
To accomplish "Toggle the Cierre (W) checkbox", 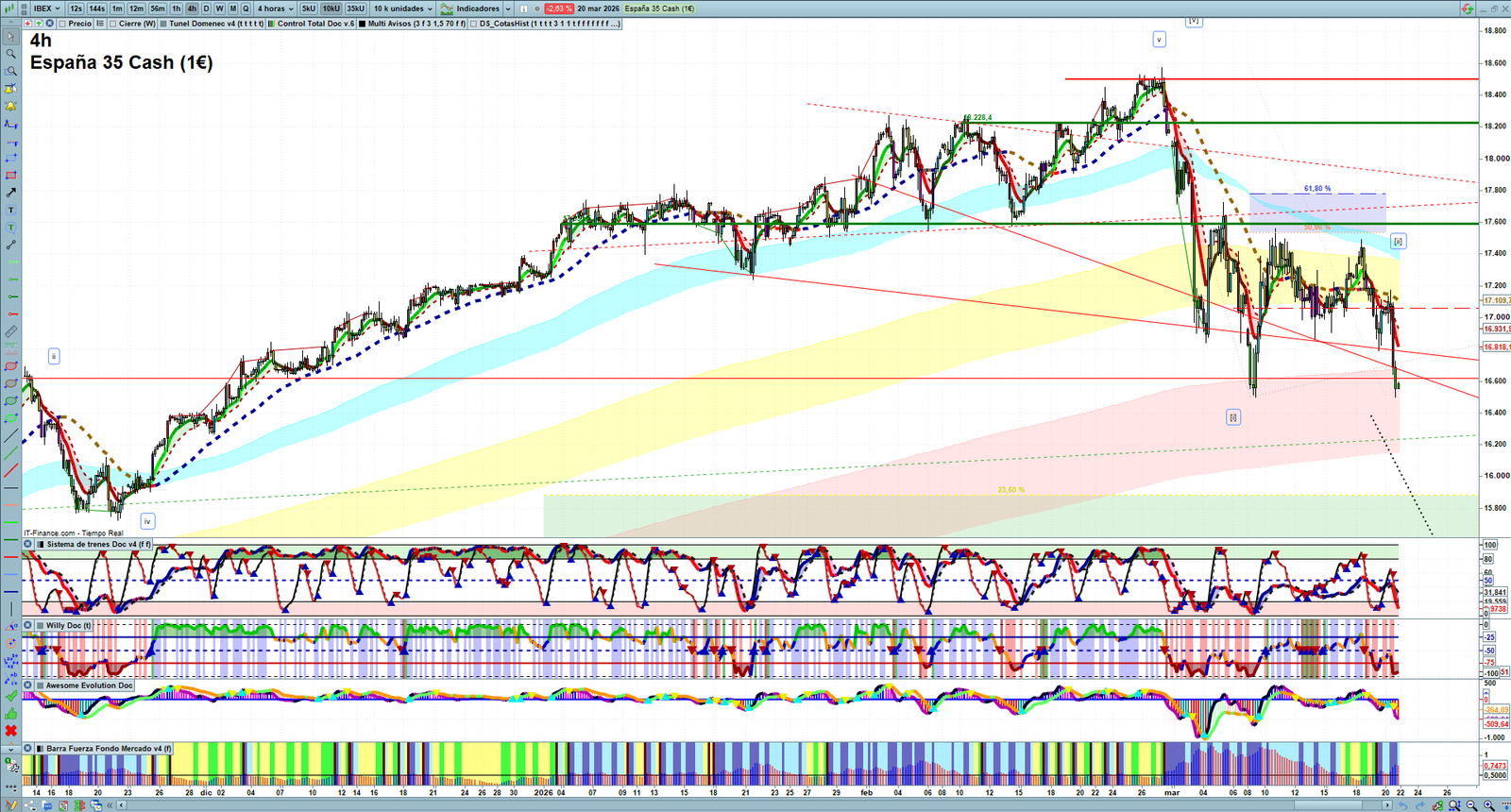I will [x=113, y=24].
